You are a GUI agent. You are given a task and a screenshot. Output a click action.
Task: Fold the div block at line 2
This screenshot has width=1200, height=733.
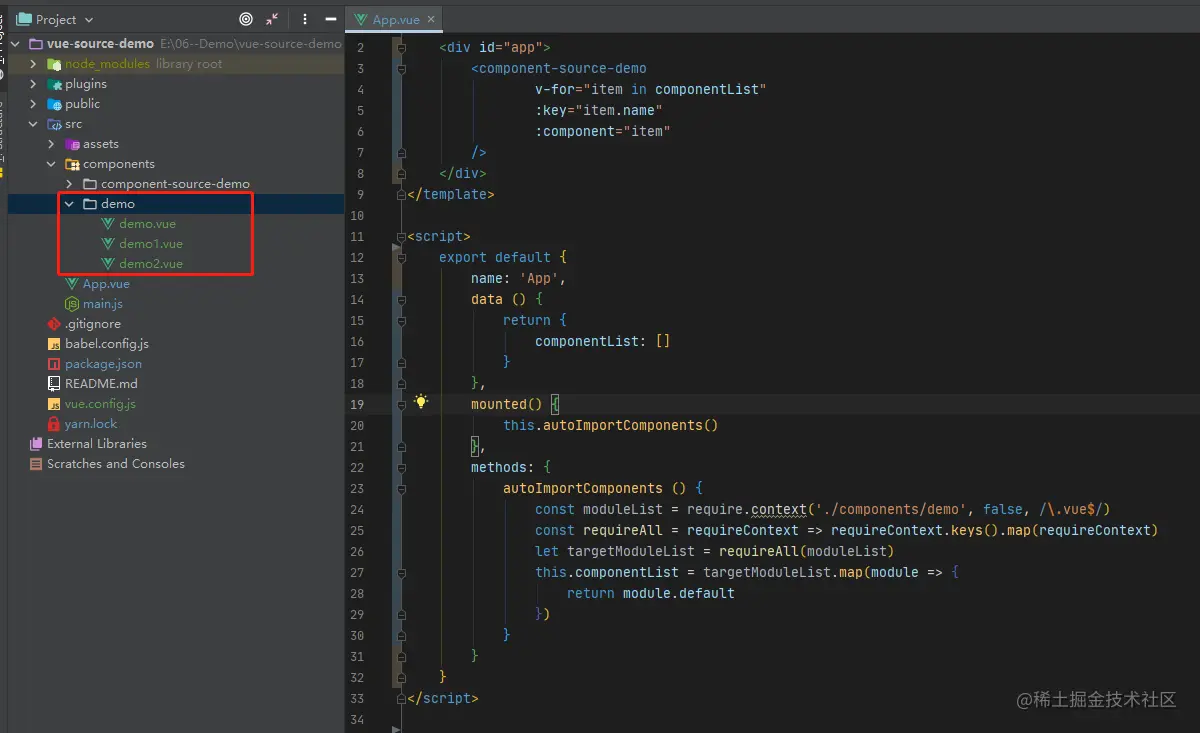point(401,47)
